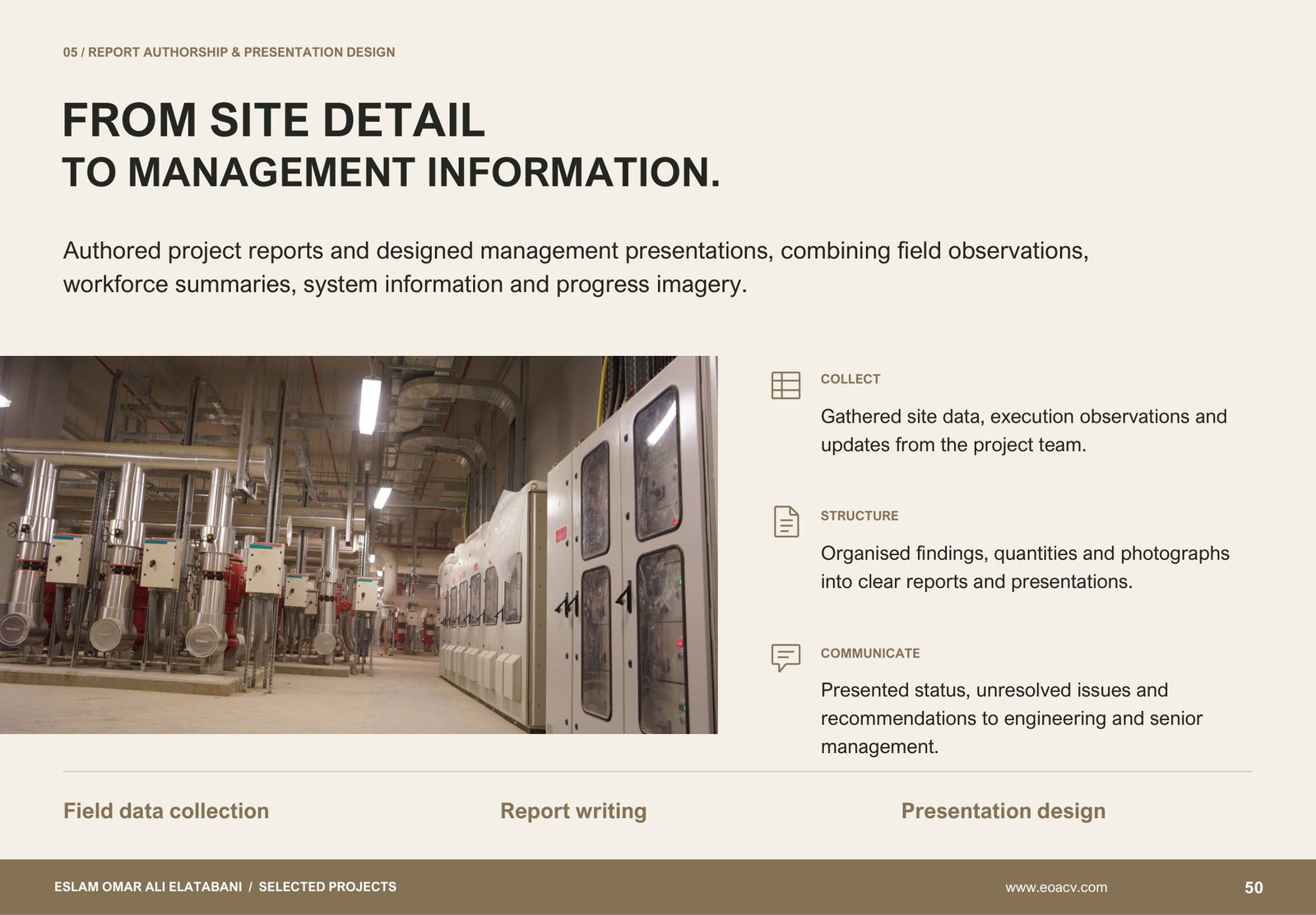Viewport: 1316px width, 915px height.
Task: Click the 'Presented status, unresolved issues' paragraph
Action: point(1012,719)
